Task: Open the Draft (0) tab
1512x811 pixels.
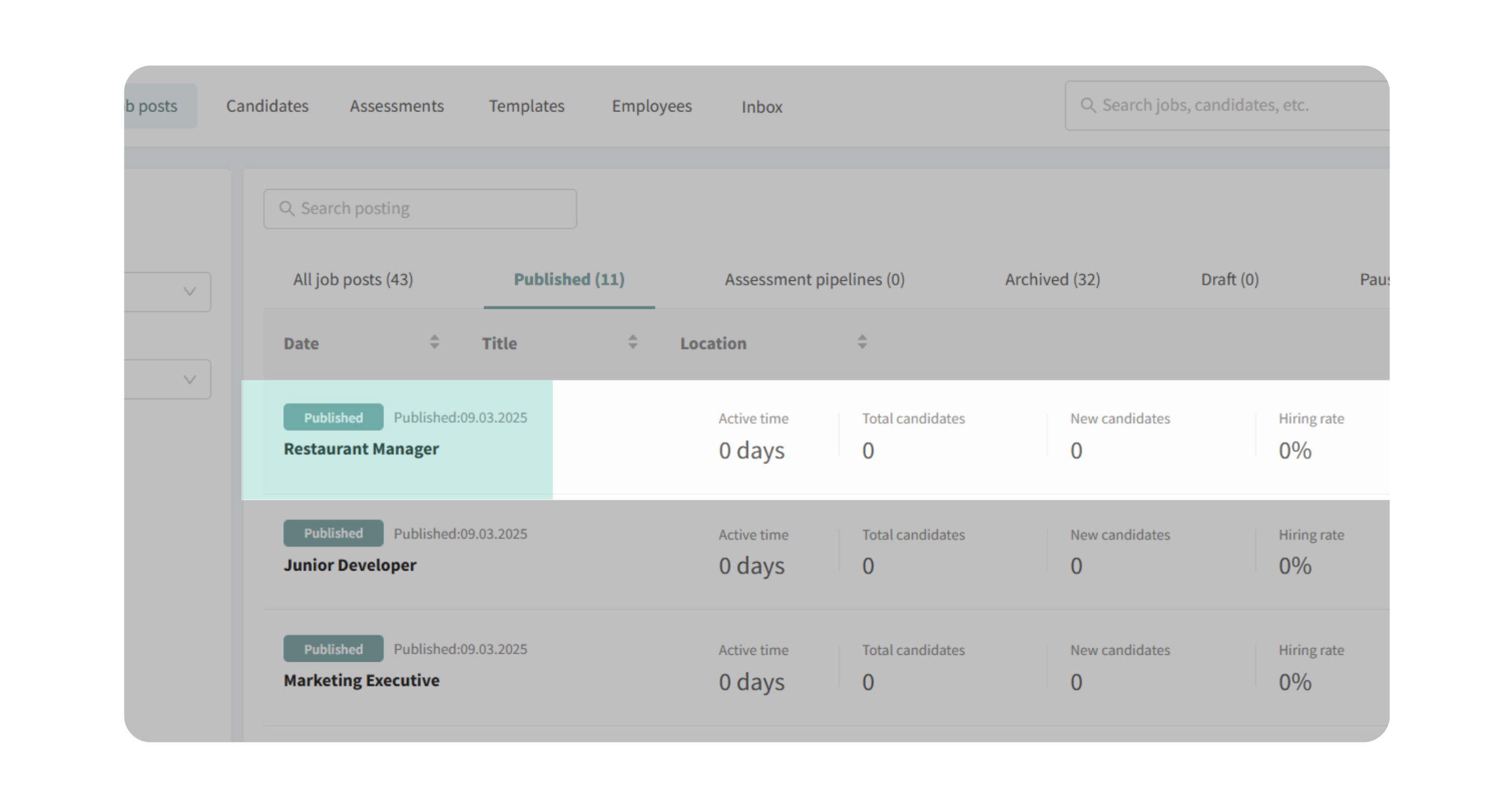Action: [1230, 279]
